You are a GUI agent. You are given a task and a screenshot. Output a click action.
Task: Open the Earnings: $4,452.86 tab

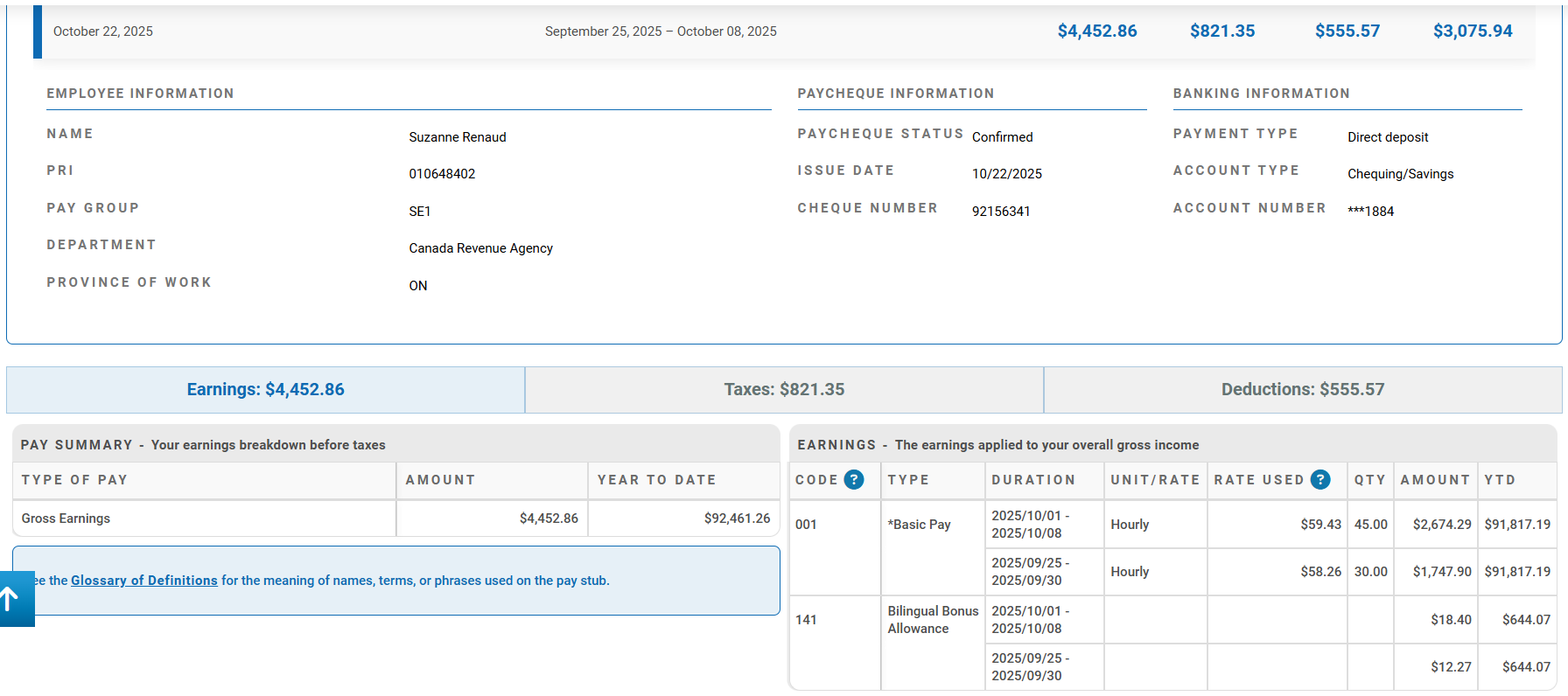point(265,390)
